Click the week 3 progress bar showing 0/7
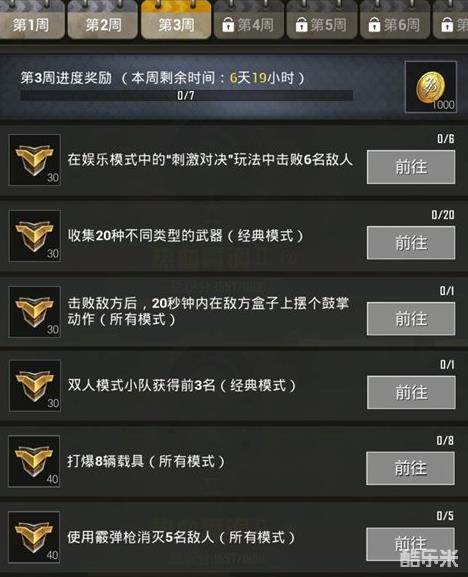Image resolution: width=468 pixels, height=577 pixels. [x=186, y=96]
